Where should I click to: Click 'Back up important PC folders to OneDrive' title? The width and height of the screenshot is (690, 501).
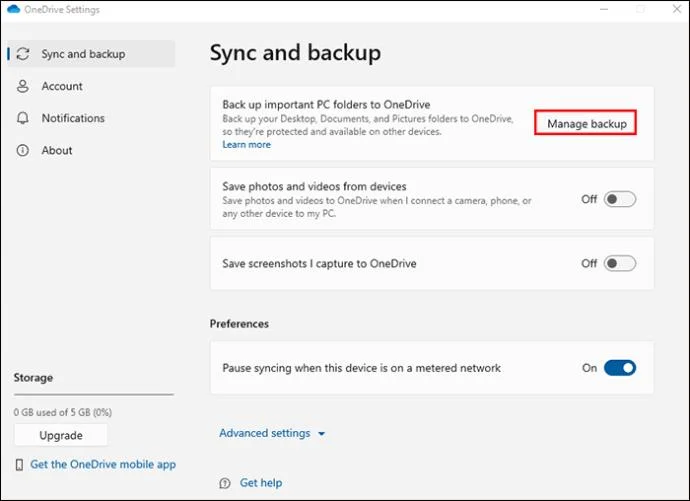click(326, 105)
